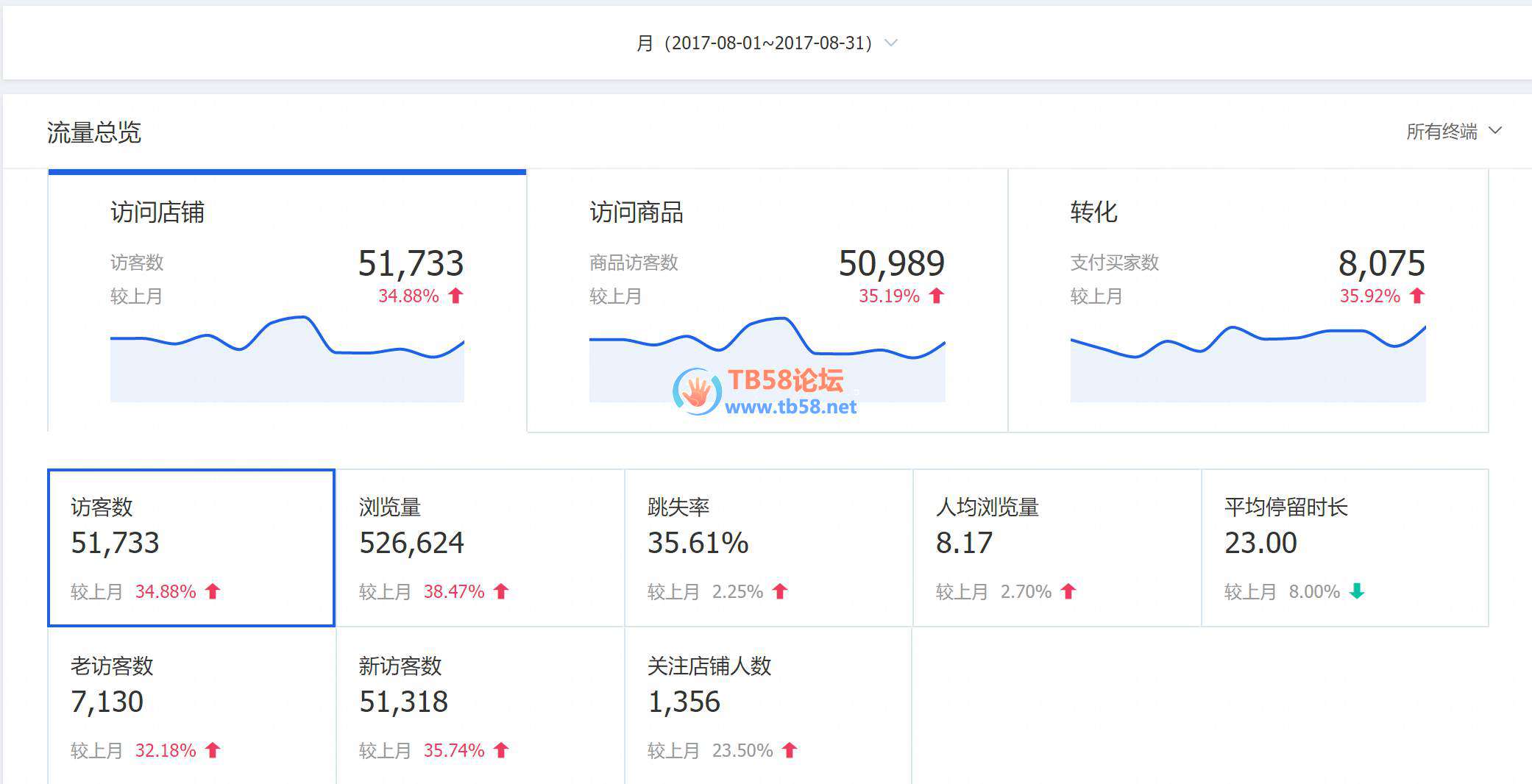Open the 关注店铺人数 metric card

click(768, 706)
